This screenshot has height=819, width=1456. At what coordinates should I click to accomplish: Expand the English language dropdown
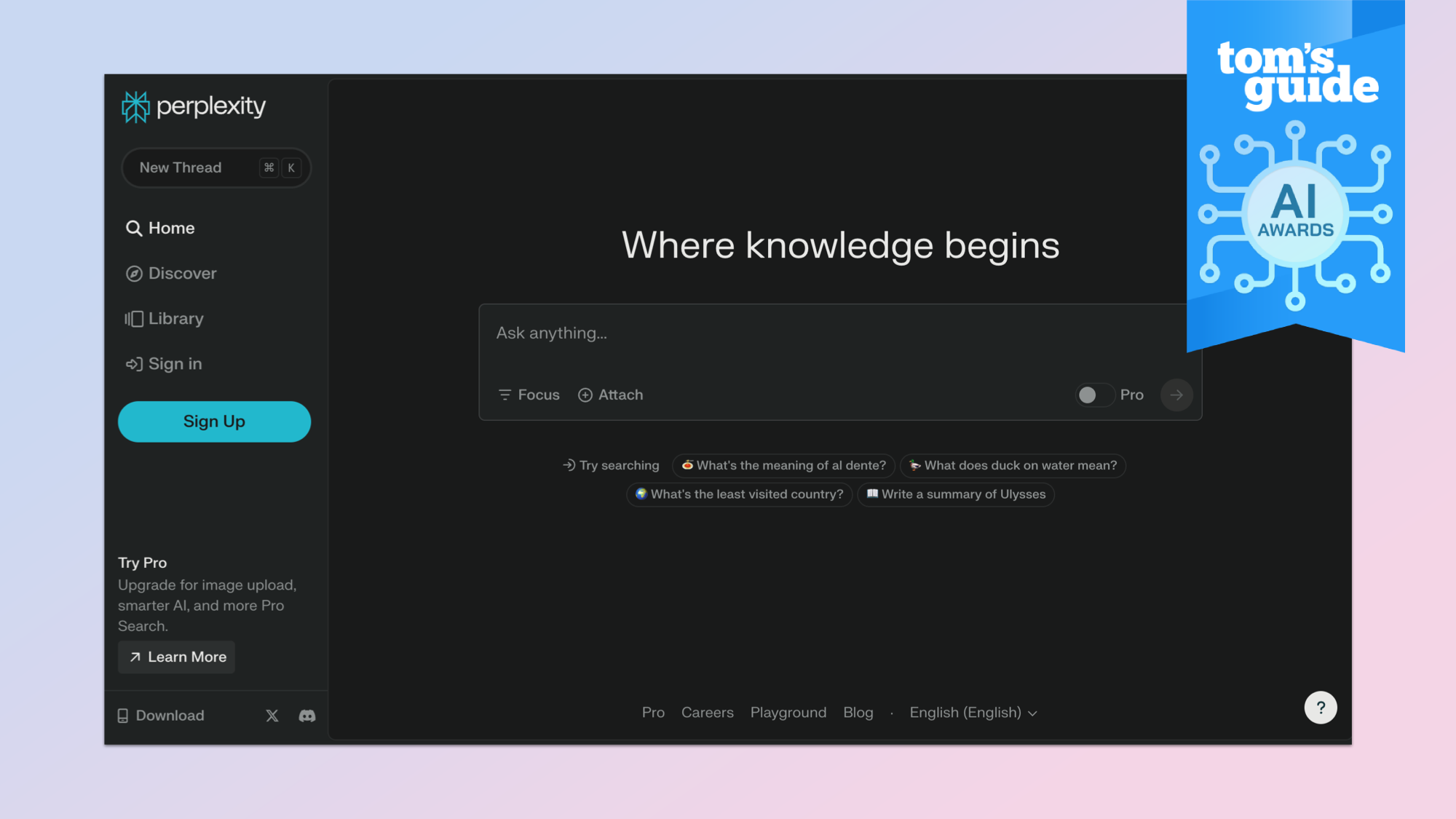coord(973,713)
